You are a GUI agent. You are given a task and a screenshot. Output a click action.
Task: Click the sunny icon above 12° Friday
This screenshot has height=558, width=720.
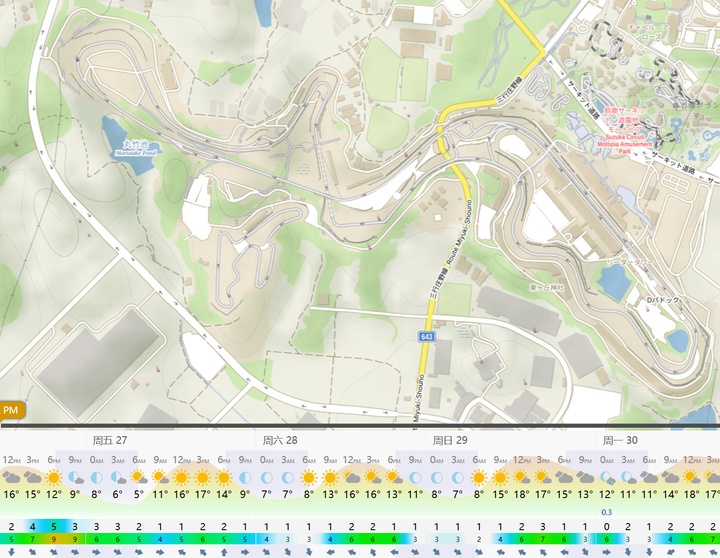54,477
